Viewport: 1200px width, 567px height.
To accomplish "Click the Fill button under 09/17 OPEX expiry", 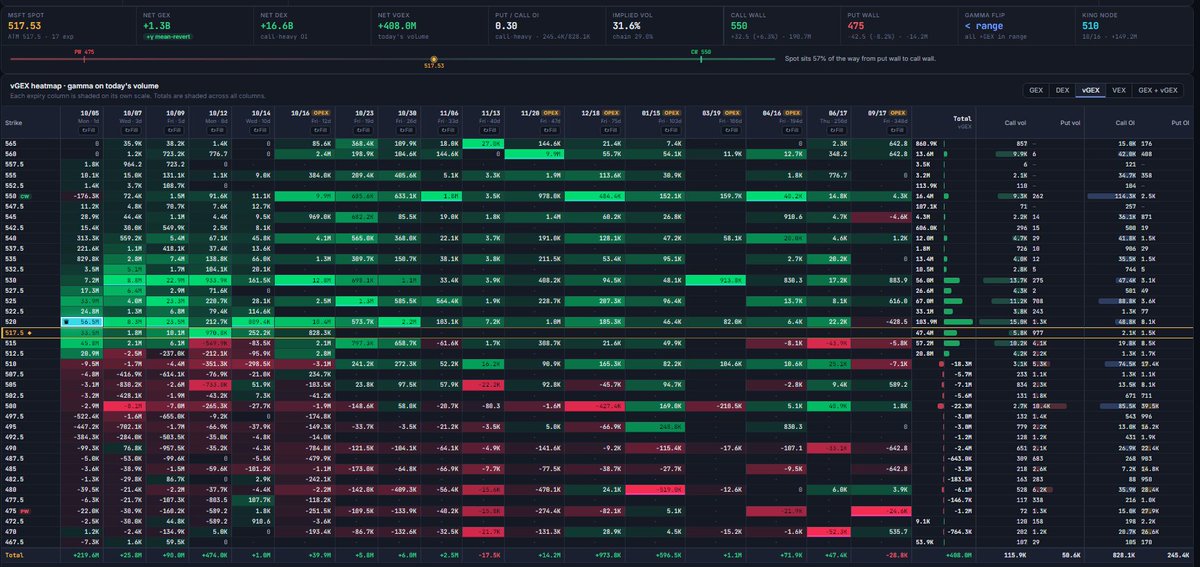I will 896,130.
